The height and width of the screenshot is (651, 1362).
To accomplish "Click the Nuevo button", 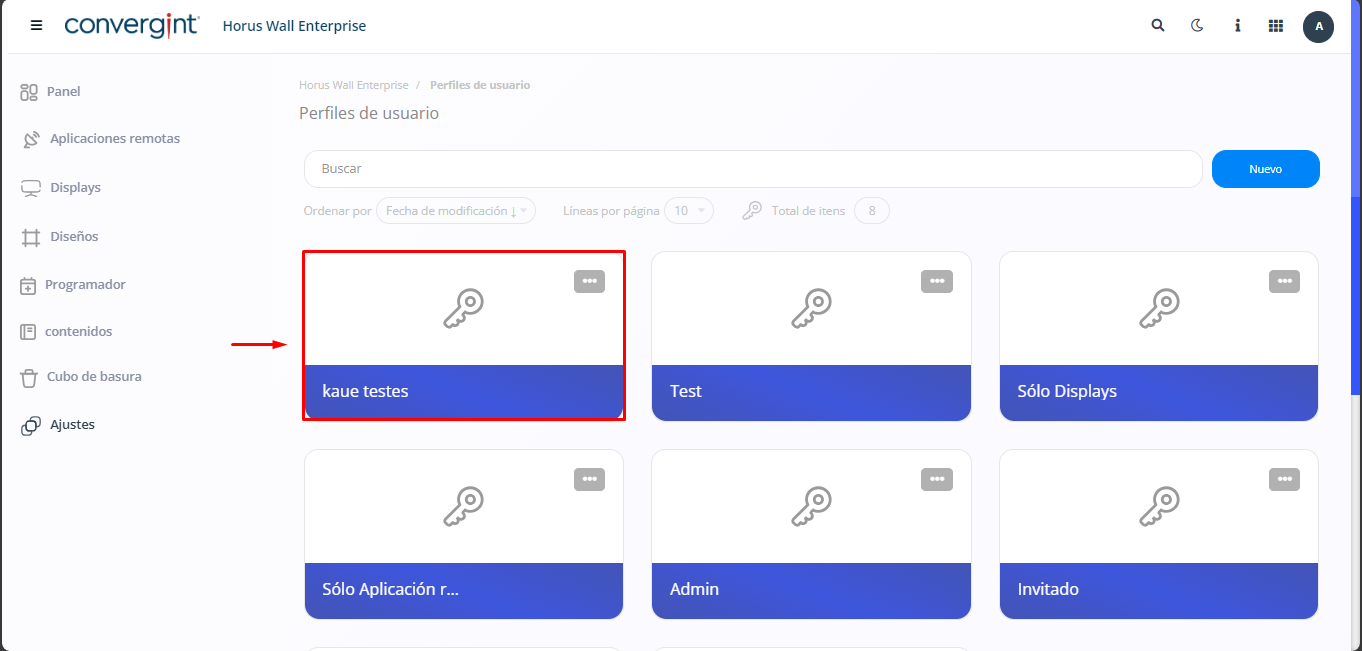I will [1265, 169].
